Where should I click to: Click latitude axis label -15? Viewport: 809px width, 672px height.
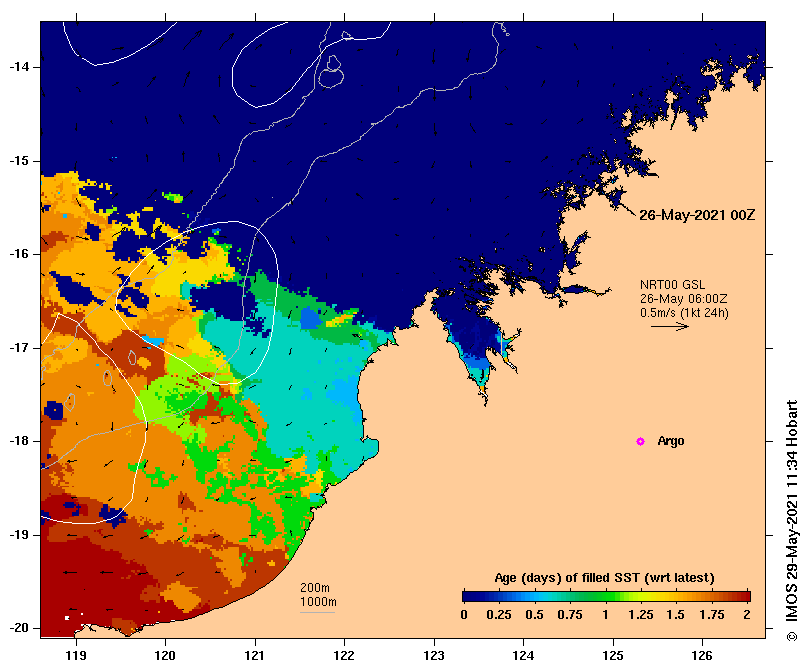click(x=19, y=161)
